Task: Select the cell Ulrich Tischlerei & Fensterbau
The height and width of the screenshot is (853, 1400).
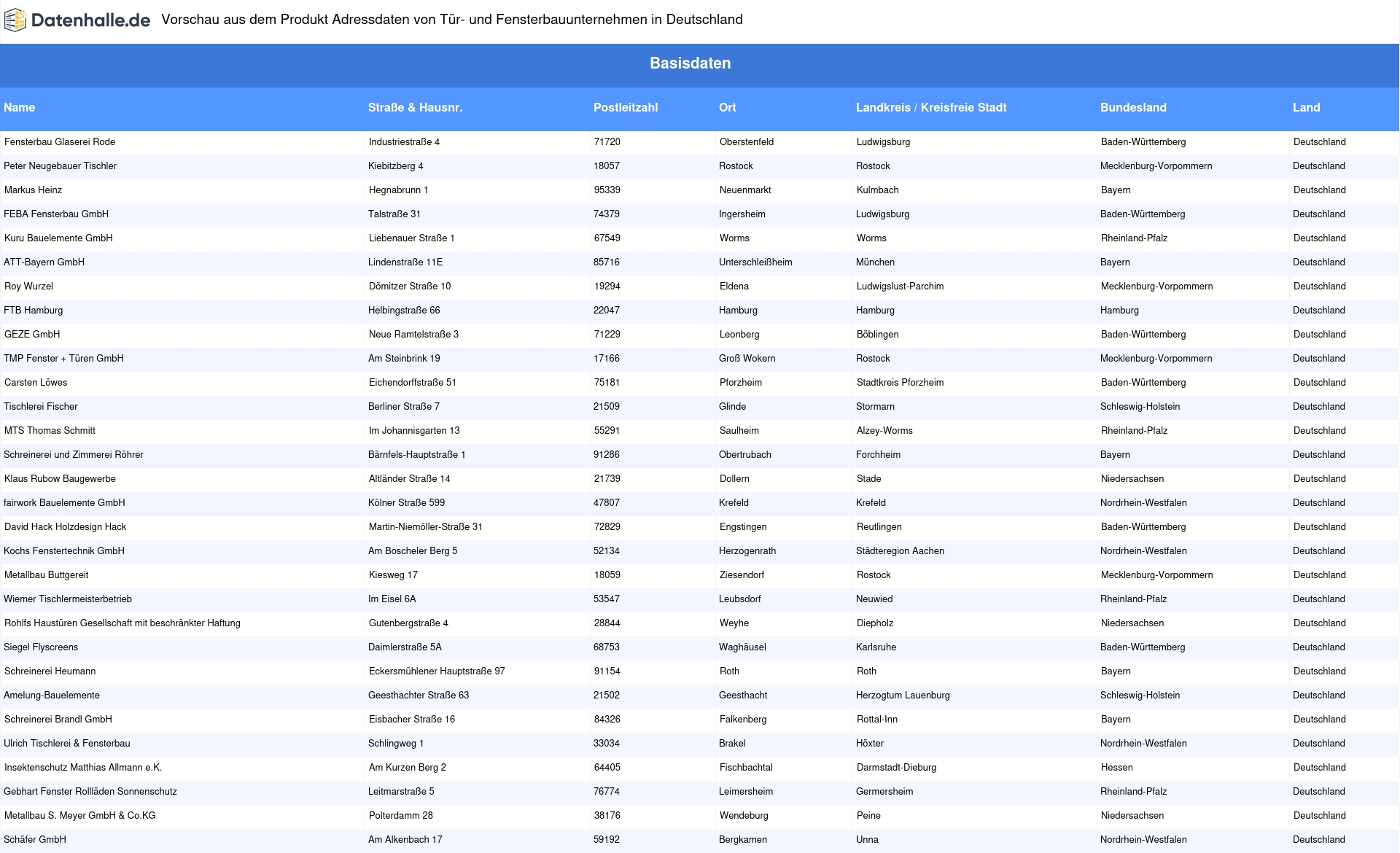Action: (x=182, y=744)
